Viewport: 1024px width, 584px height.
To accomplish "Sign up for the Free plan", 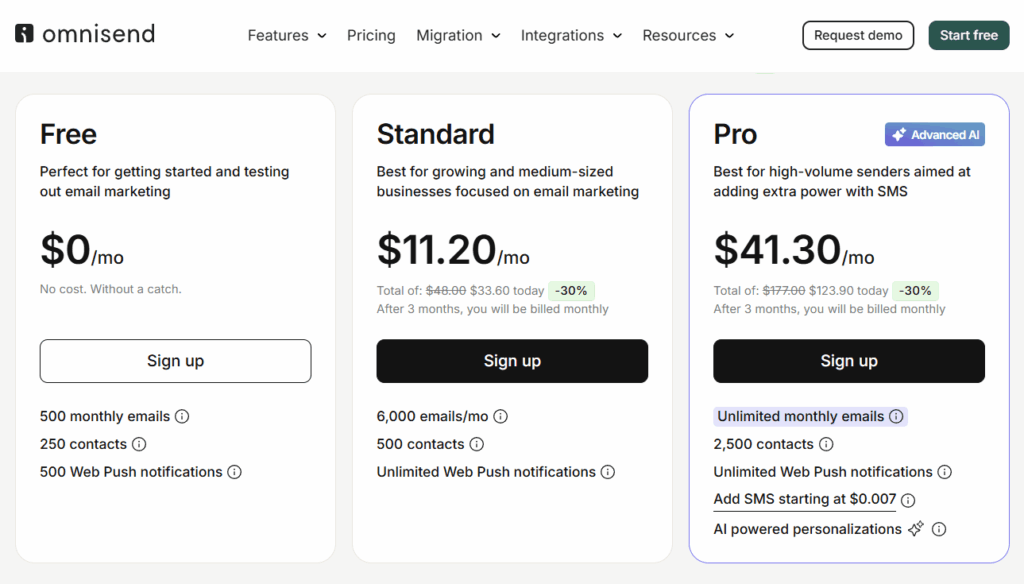I will [175, 361].
